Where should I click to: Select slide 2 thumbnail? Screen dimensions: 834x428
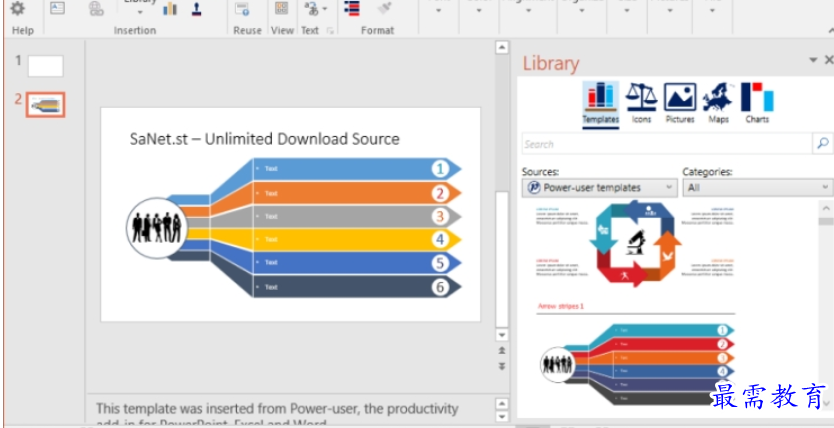pyautogui.click(x=45, y=105)
